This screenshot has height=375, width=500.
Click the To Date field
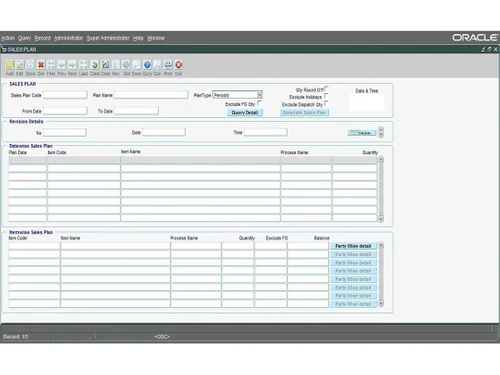(136, 111)
